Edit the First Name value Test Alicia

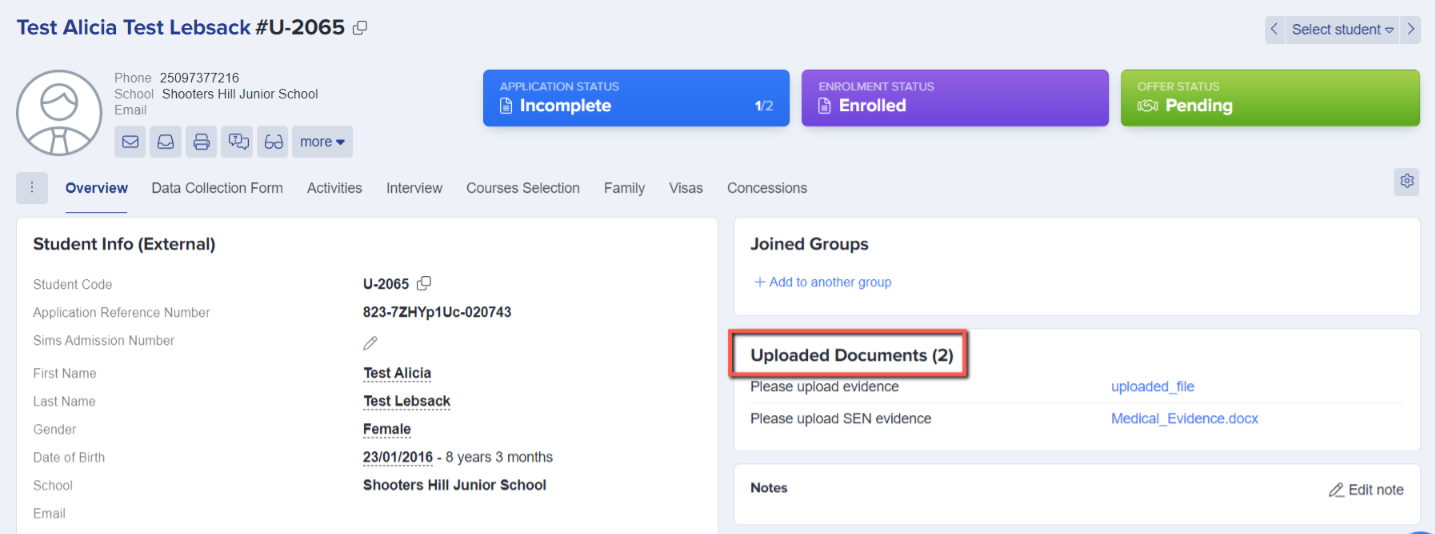[397, 373]
